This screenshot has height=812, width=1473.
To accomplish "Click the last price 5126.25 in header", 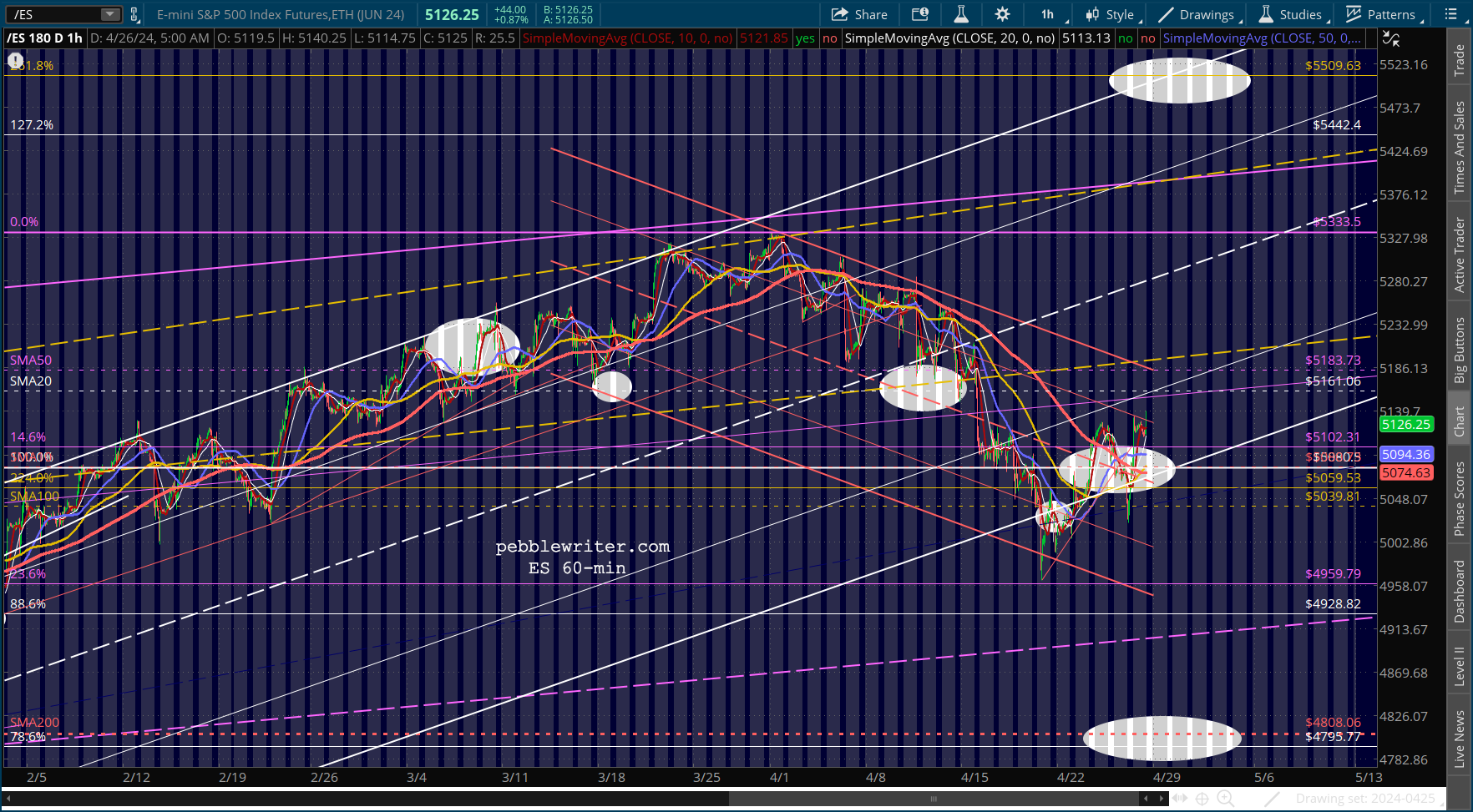I will tap(452, 14).
